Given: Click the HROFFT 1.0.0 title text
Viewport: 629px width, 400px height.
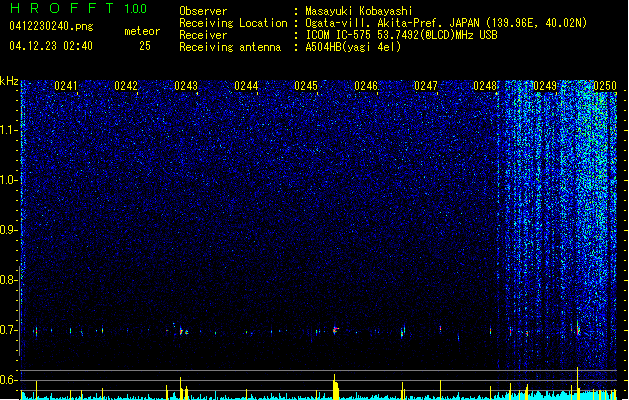Looking at the screenshot, I should pyautogui.click(x=79, y=8).
